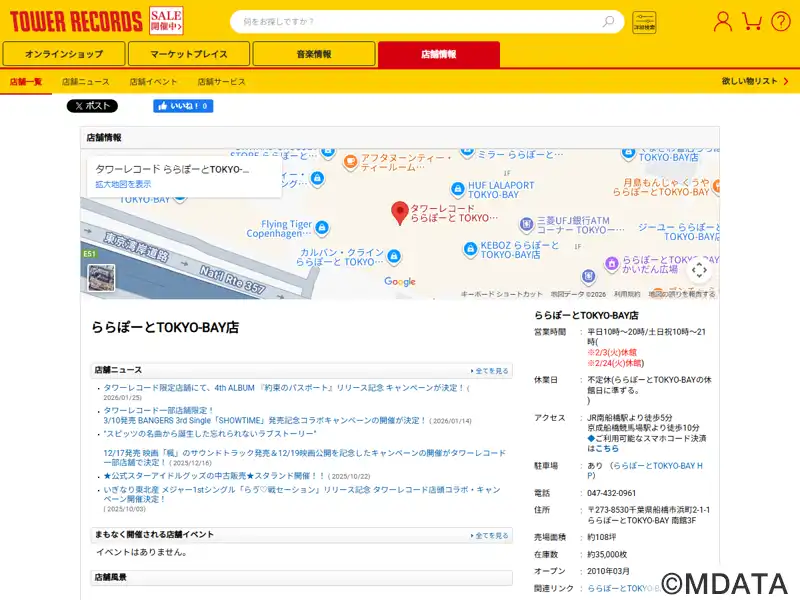Open the 詳細検索 advanced search icon
800x600 pixels.
[644, 22]
